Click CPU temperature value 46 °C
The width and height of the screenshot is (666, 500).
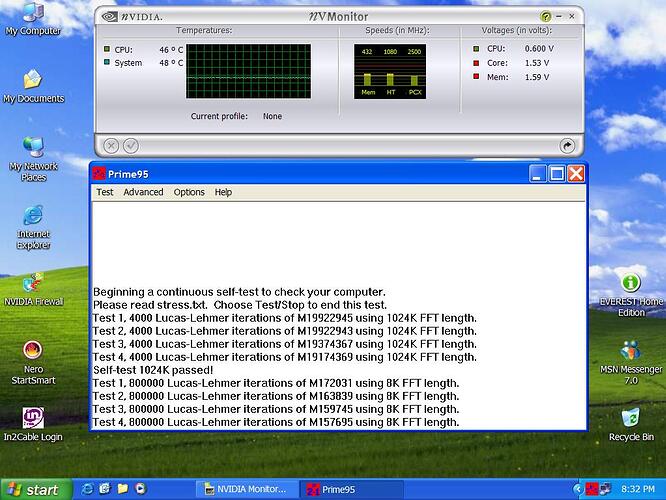[x=171, y=50]
